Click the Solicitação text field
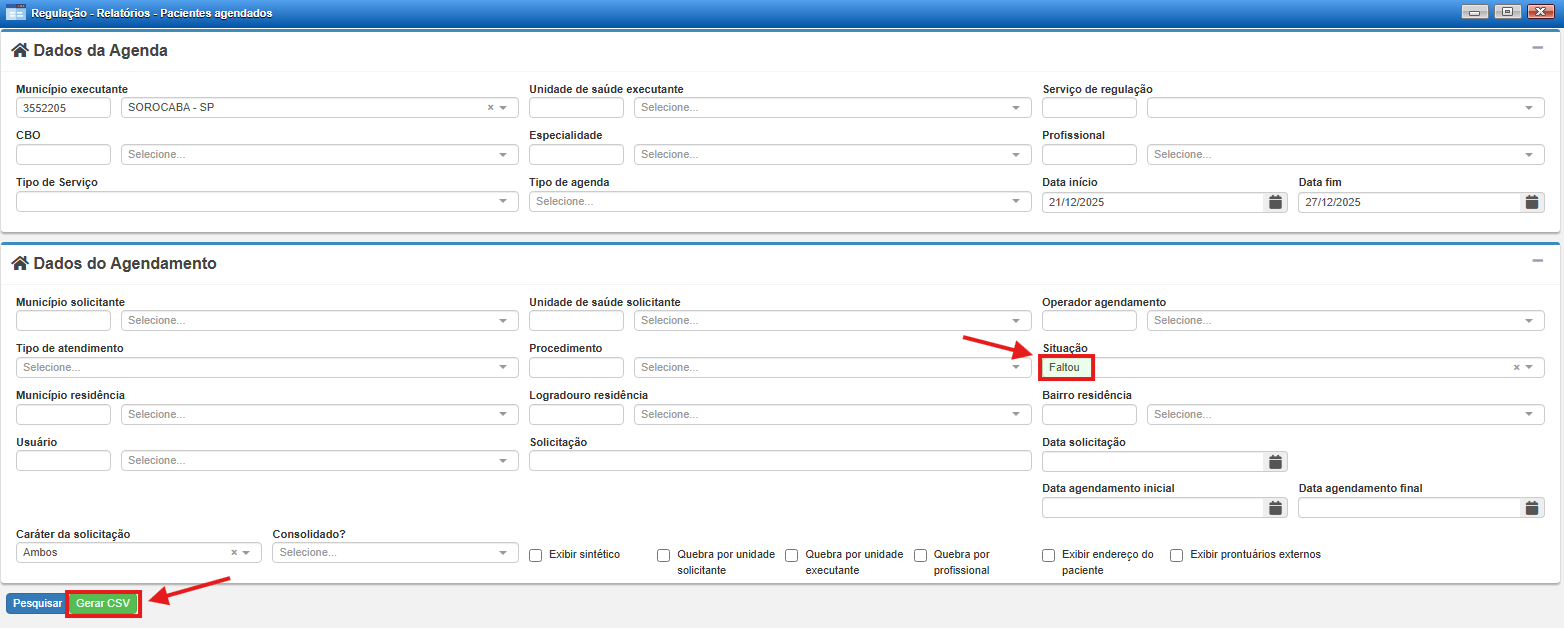The width and height of the screenshot is (1564, 628). click(x=780, y=461)
